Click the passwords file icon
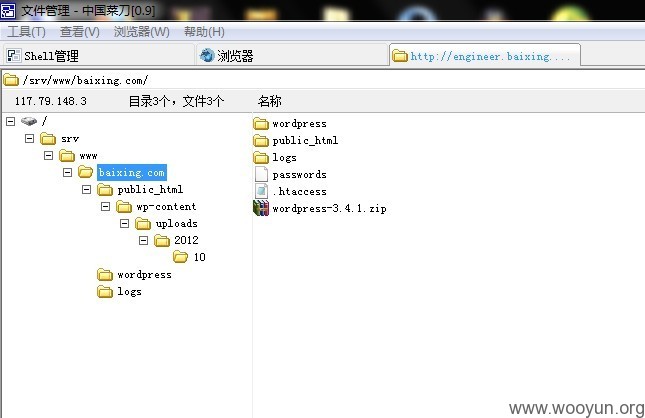Screen dimensions: 645x418 tap(261, 174)
